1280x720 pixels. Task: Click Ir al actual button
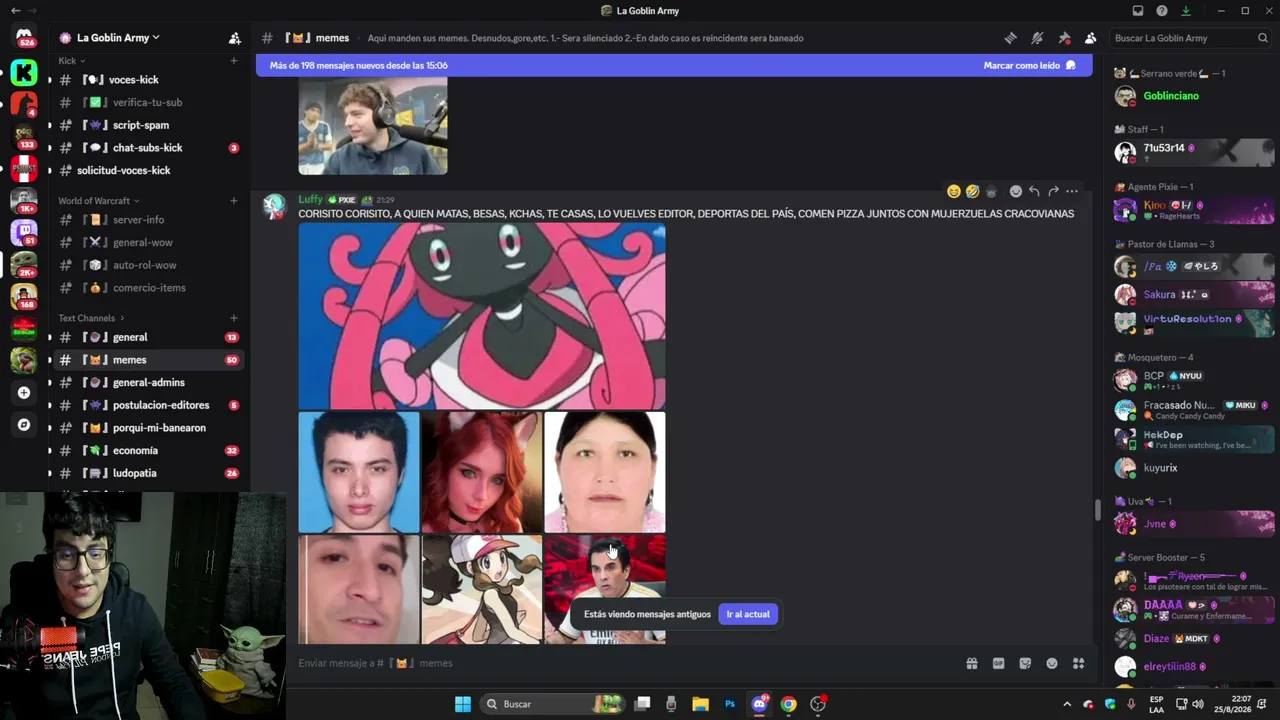tap(748, 614)
